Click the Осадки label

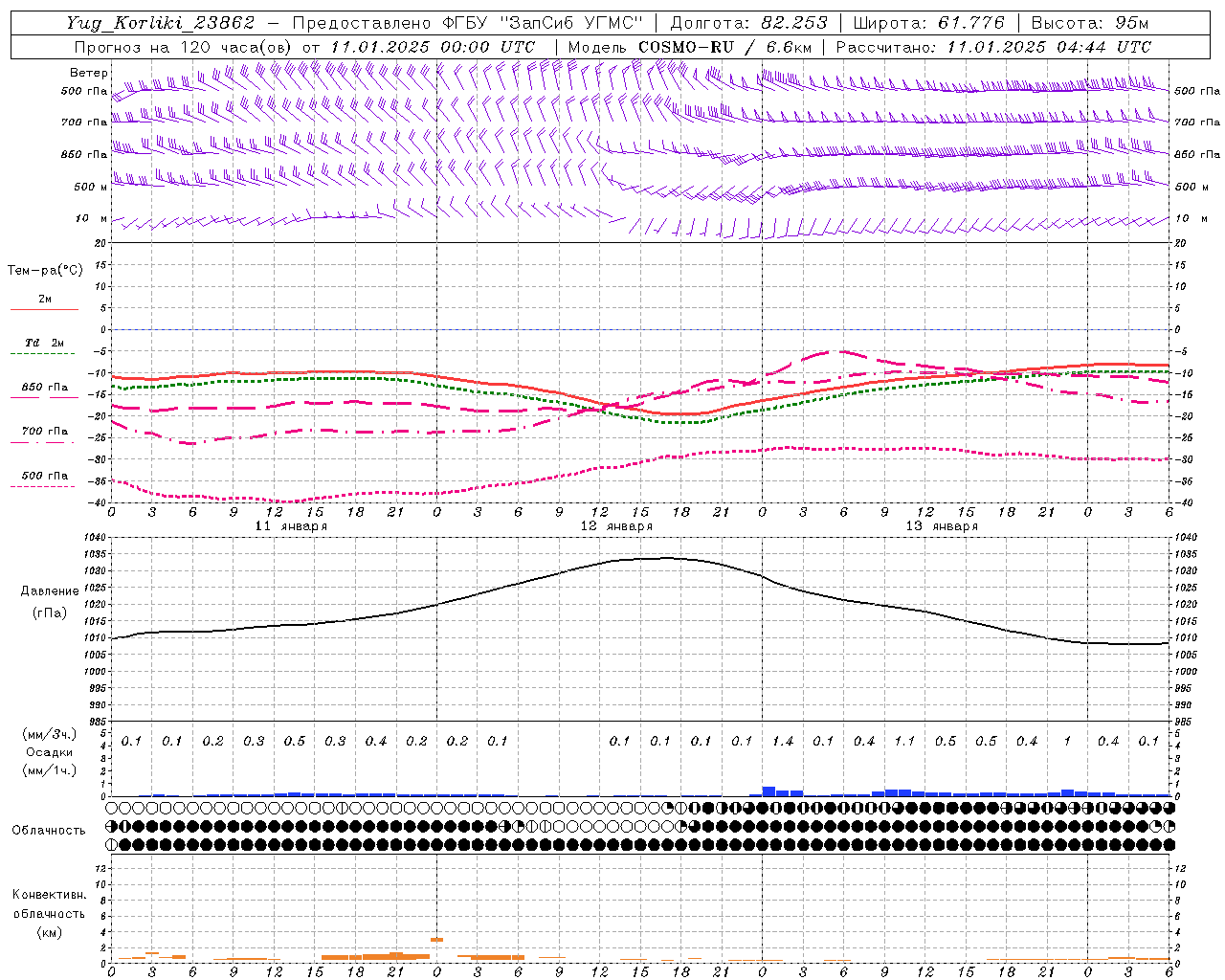pos(50,752)
